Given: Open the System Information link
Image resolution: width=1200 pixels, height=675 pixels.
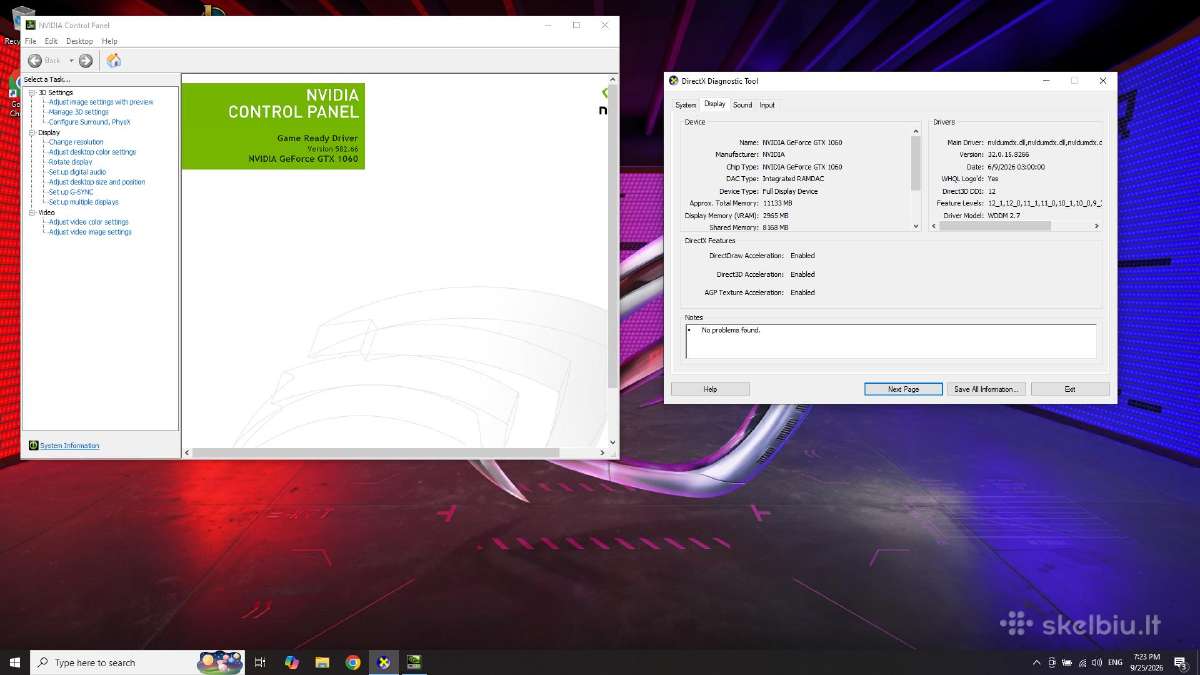Looking at the screenshot, I should coord(70,446).
